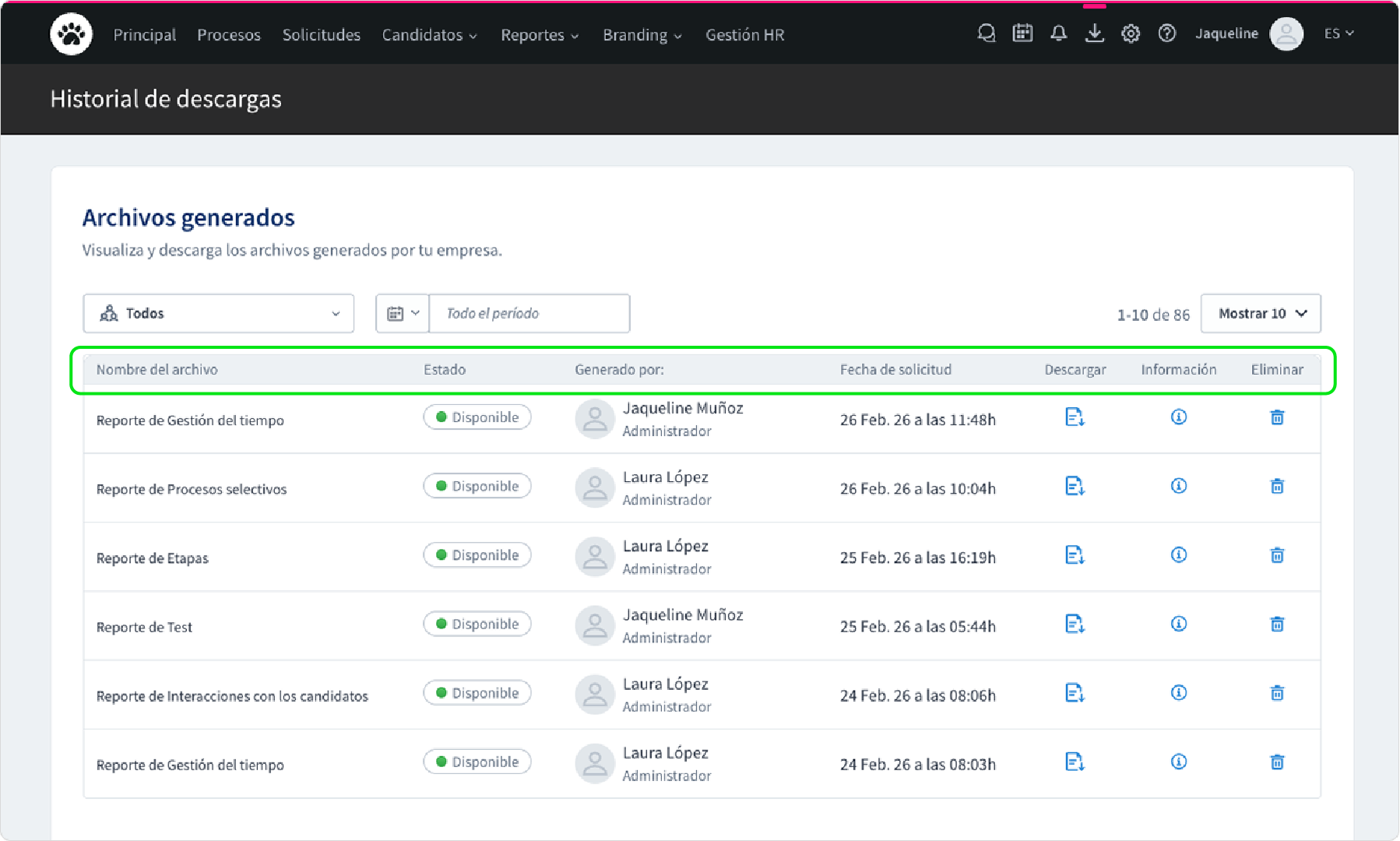Switch language using ES dropdown
Screen dimensions: 1400x841
pos(1338,33)
